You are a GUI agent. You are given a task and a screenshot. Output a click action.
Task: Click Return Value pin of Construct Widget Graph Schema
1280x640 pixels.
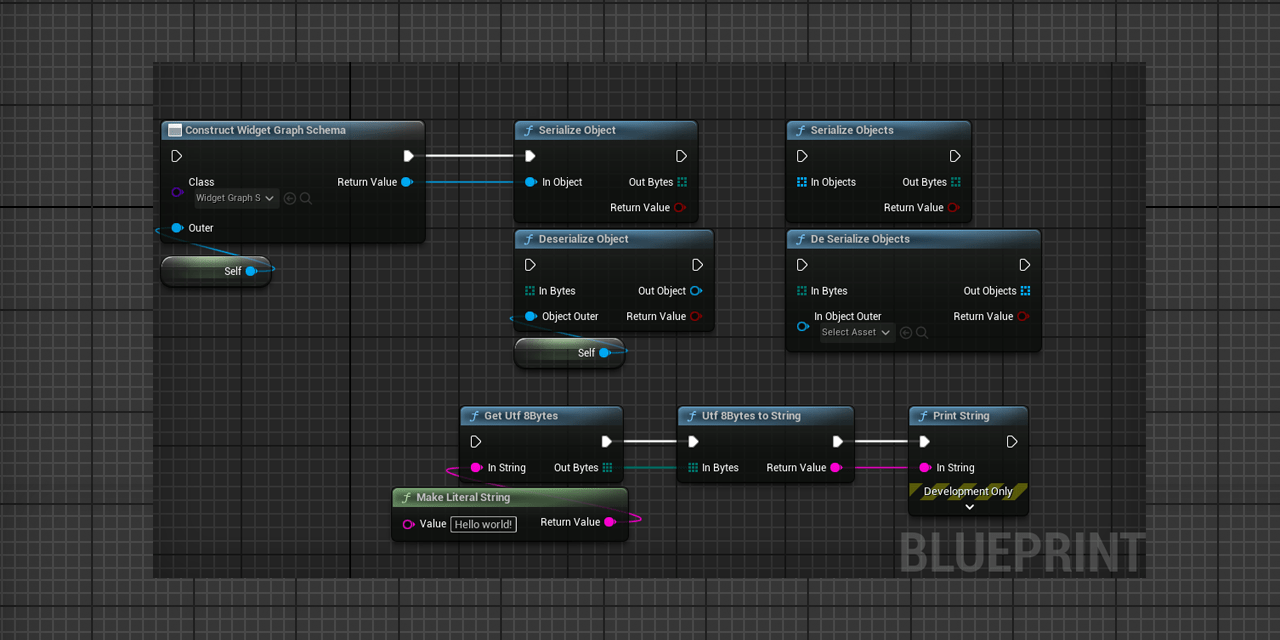[407, 182]
